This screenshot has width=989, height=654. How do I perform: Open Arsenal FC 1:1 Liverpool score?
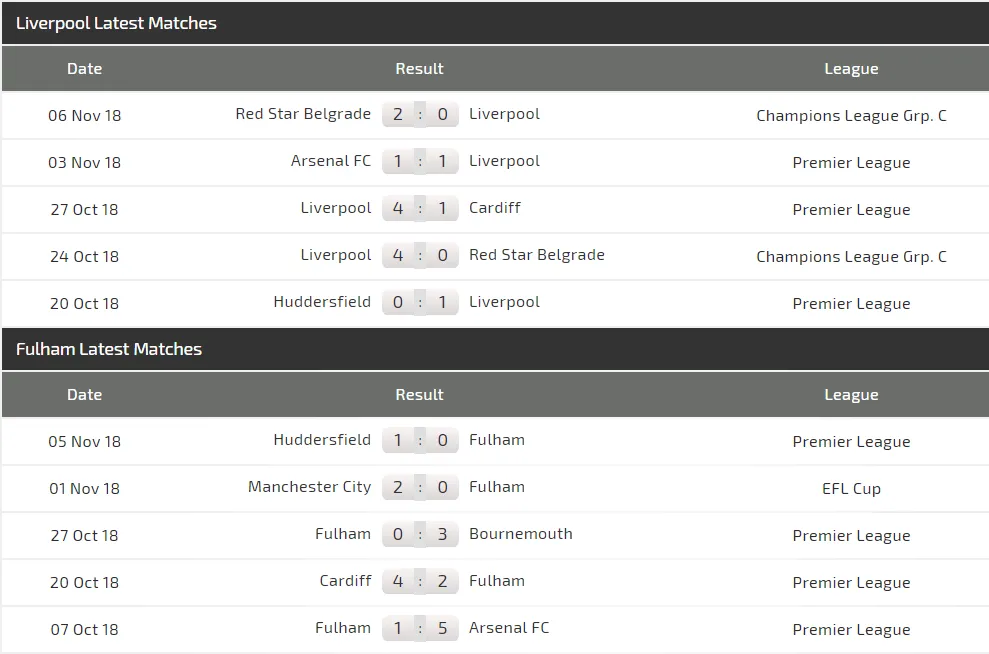420,162
